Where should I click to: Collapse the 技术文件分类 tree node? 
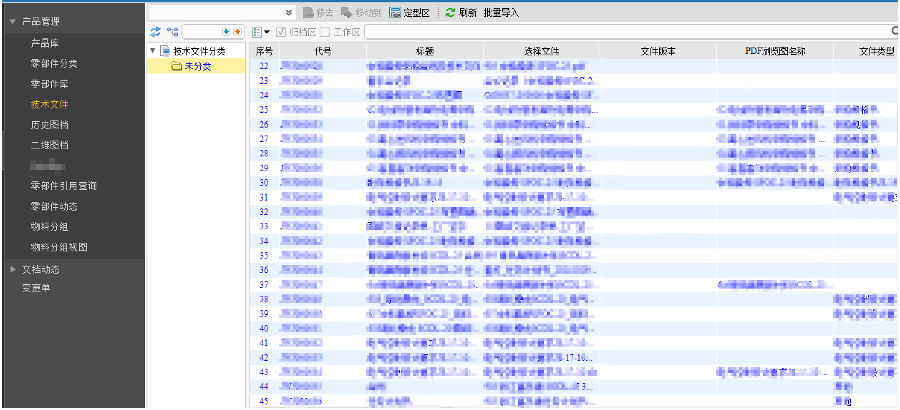click(x=153, y=51)
